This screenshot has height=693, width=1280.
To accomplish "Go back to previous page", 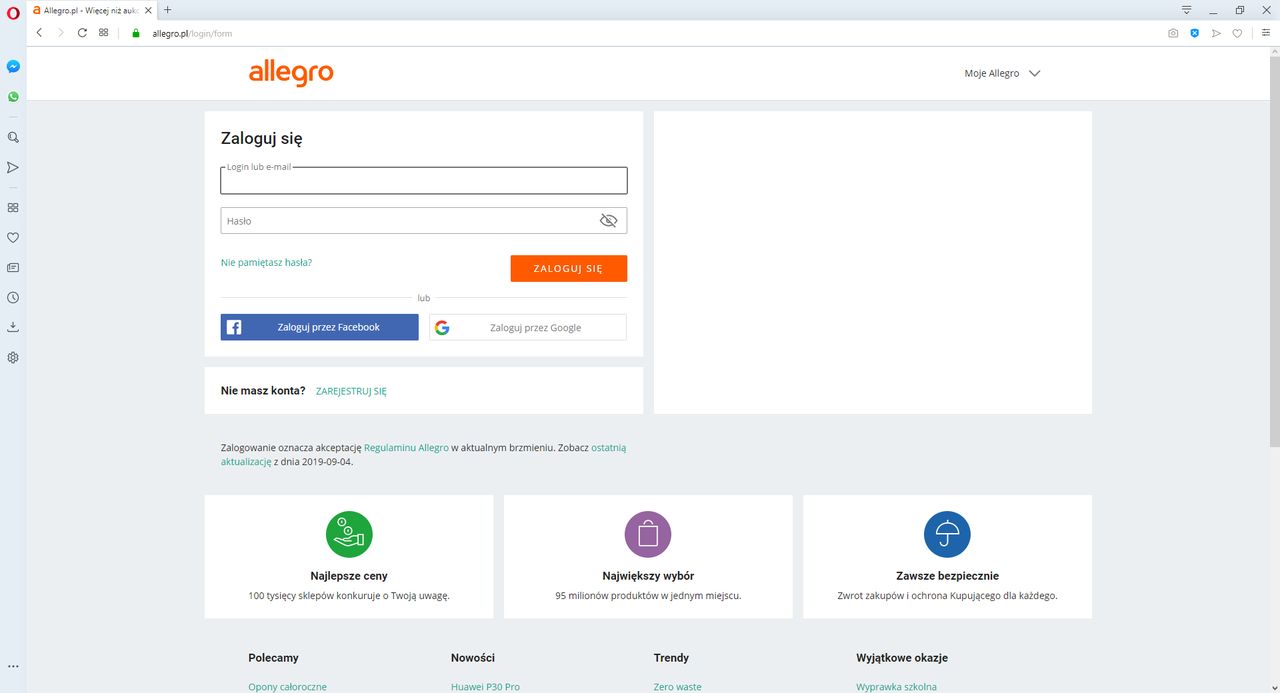I will pyautogui.click(x=39, y=33).
